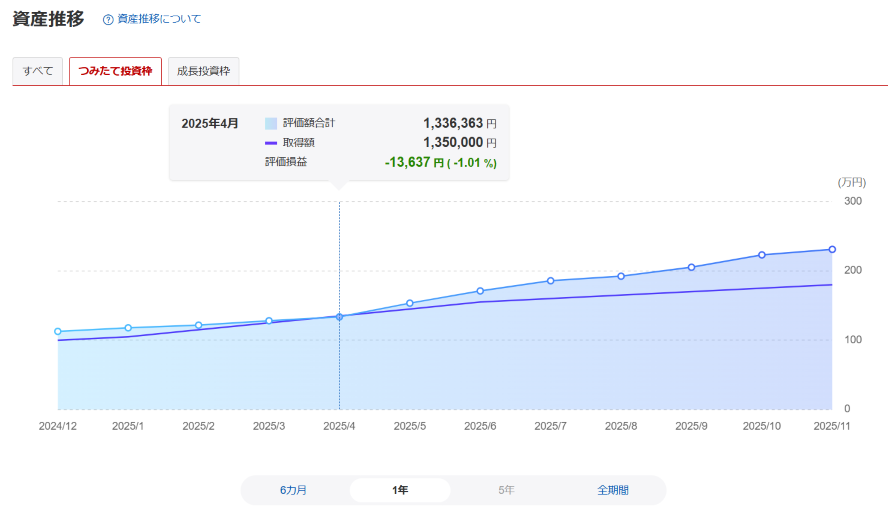Click the 2025/2 valuation data point
This screenshot has height=512, width=888.
point(198,325)
